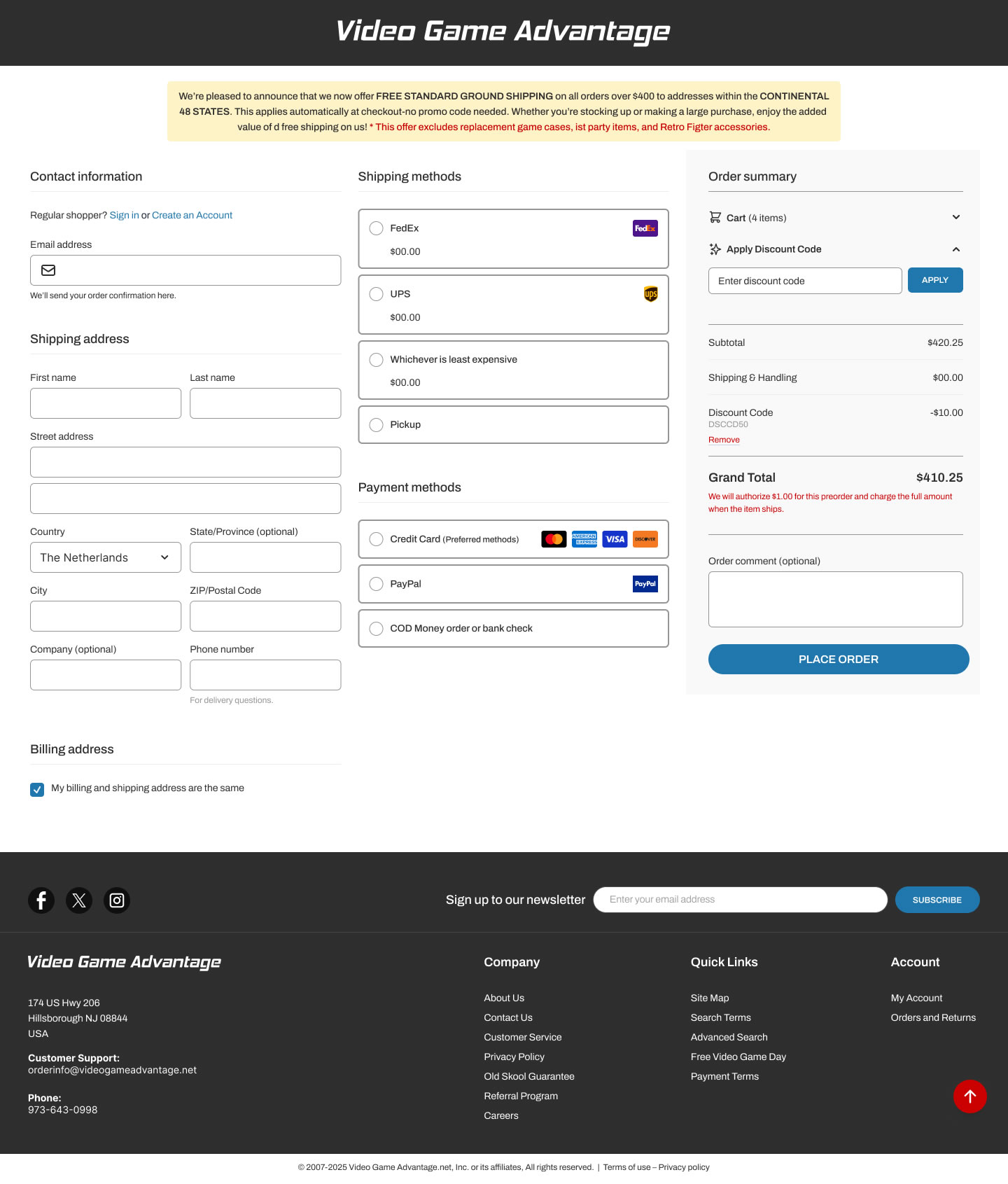The image size is (1008, 1184).
Task: Click the PLACE ORDER button
Action: pyautogui.click(x=838, y=659)
